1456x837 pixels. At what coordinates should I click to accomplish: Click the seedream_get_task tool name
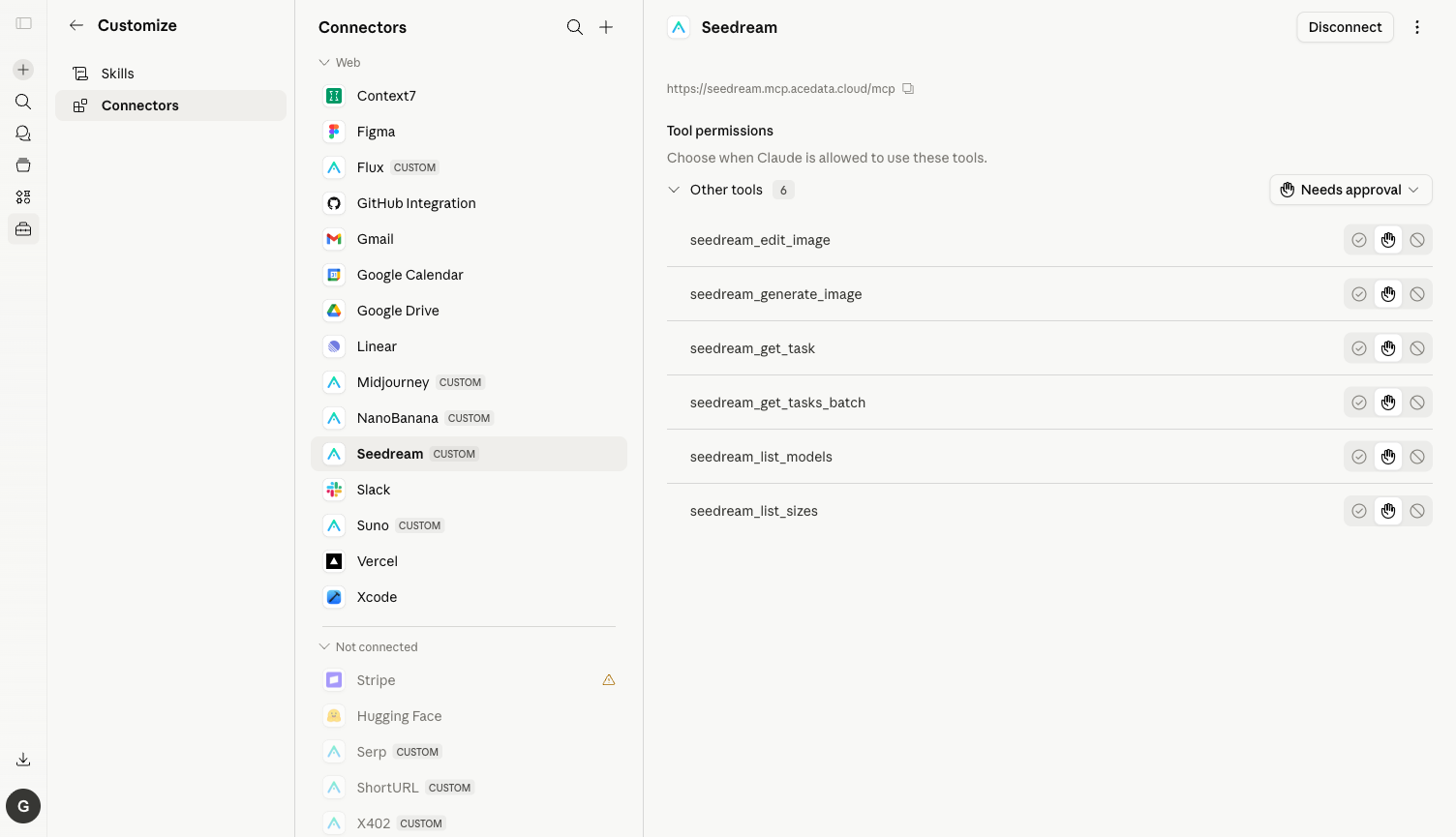[752, 348]
